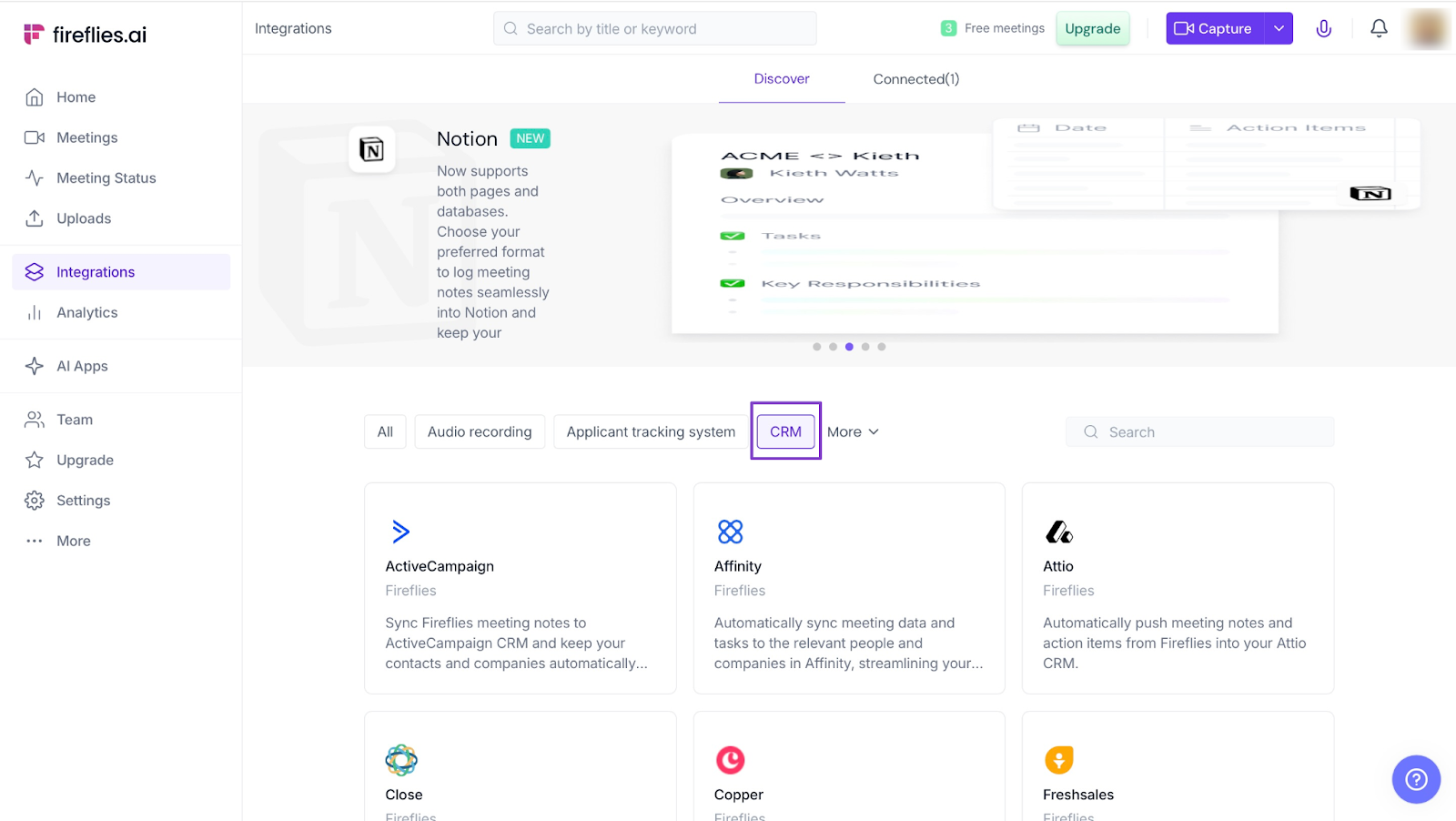Screen dimensions: 1456x821
Task: Click the fireflies.ai logo
Action: tap(85, 35)
